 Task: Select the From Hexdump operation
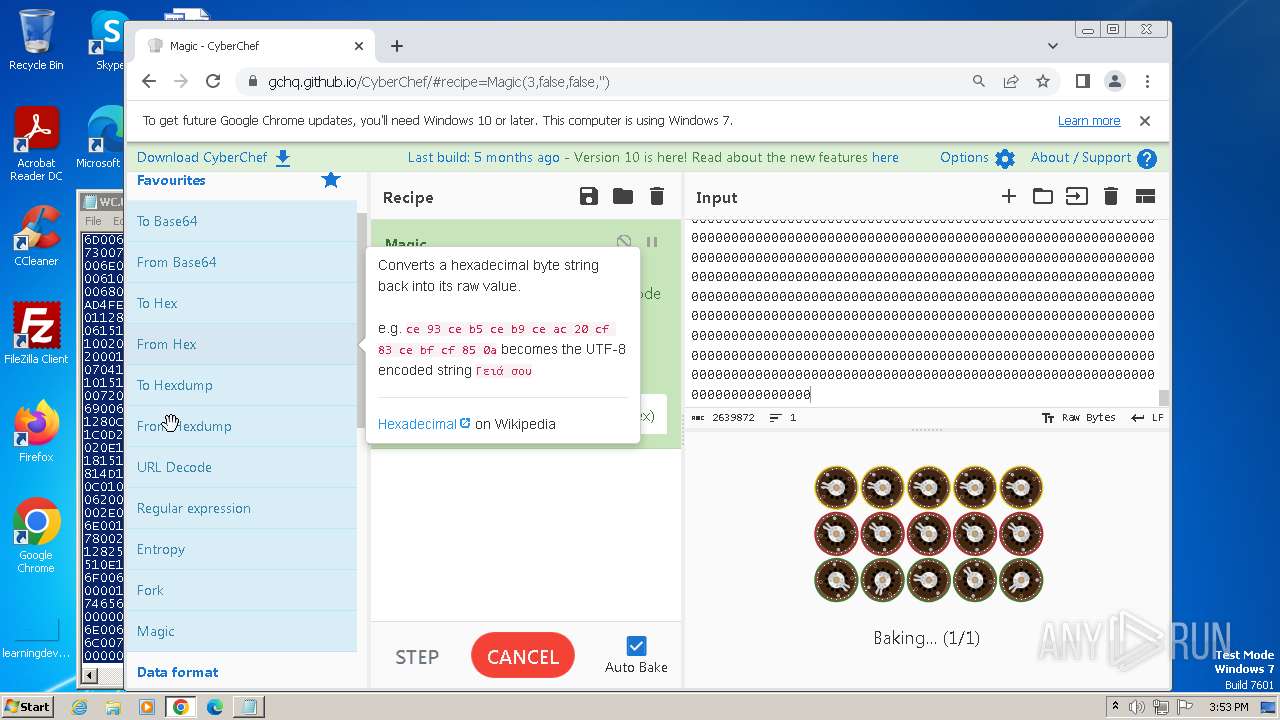(x=241, y=426)
